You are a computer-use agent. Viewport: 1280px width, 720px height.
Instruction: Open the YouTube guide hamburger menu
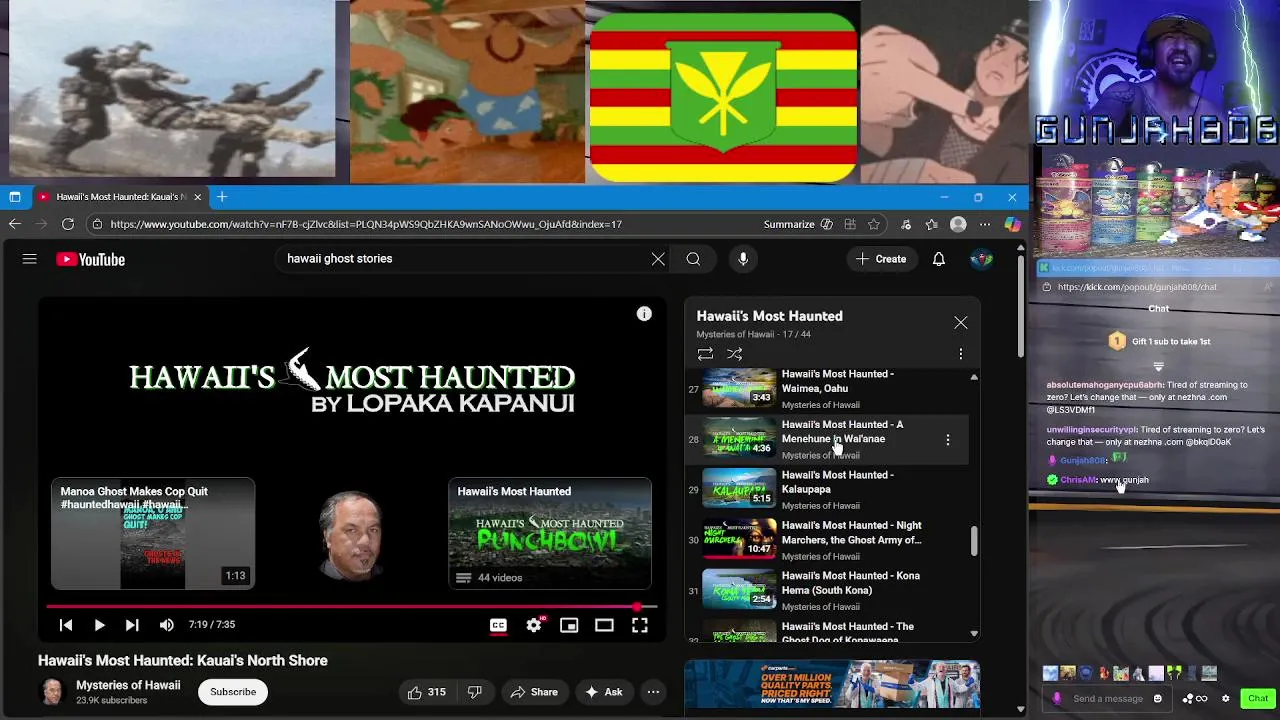point(30,259)
